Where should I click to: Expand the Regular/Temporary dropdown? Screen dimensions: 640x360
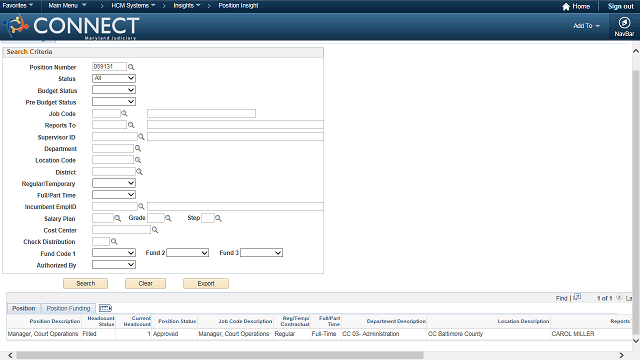coord(114,183)
